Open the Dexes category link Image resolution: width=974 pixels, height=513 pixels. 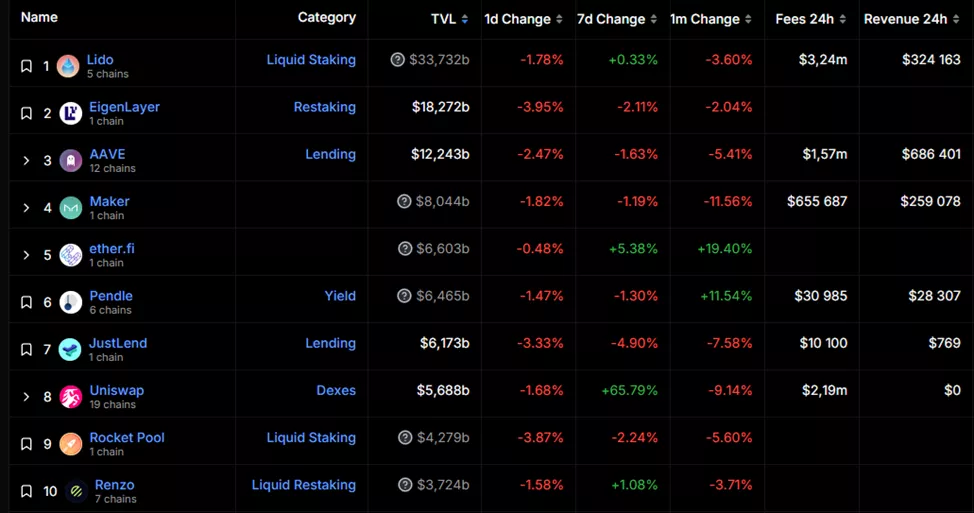[336, 390]
